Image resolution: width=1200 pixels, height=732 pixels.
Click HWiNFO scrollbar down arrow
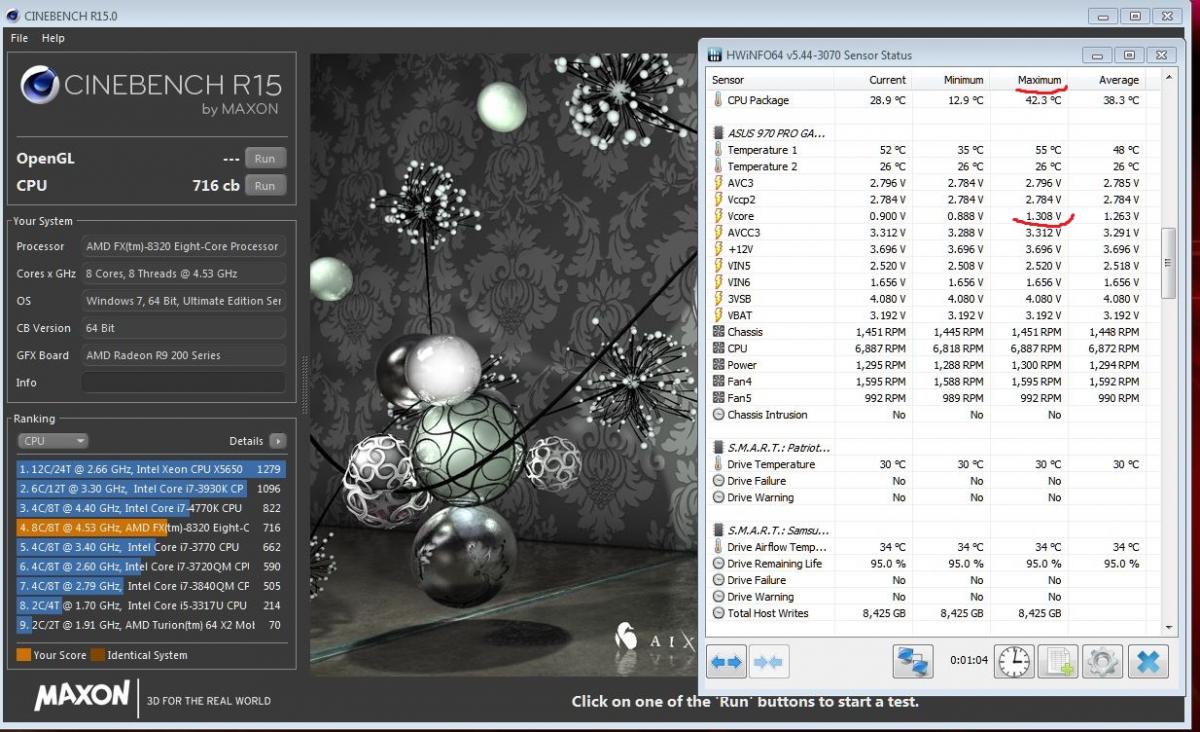point(1169,626)
